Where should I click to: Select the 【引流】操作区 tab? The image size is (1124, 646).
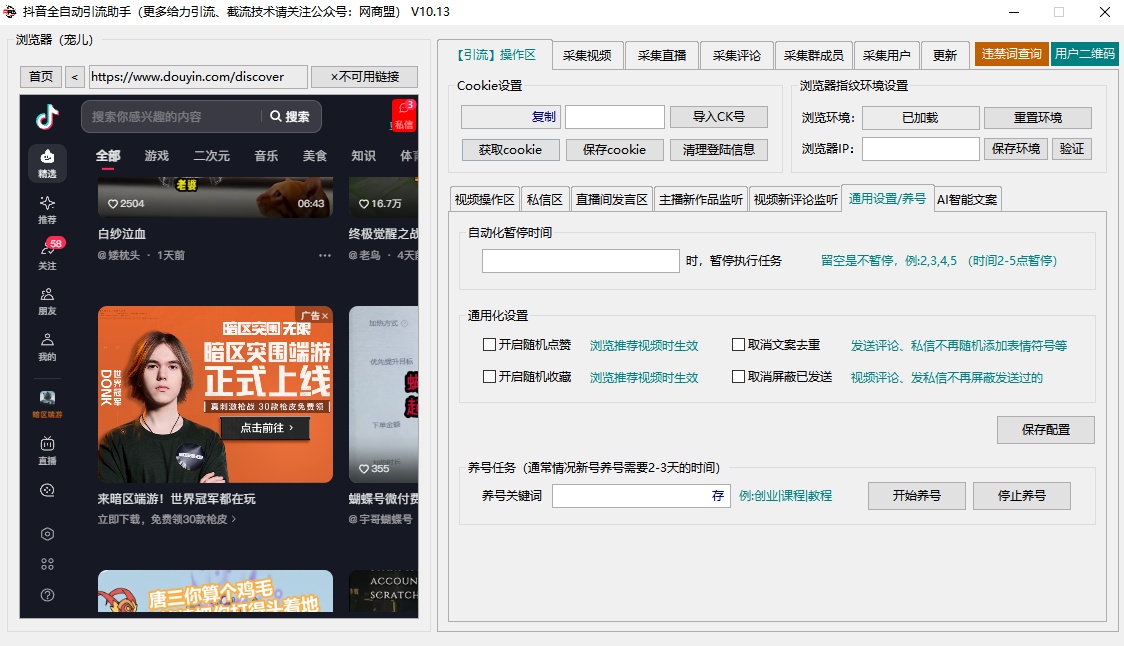pos(495,54)
